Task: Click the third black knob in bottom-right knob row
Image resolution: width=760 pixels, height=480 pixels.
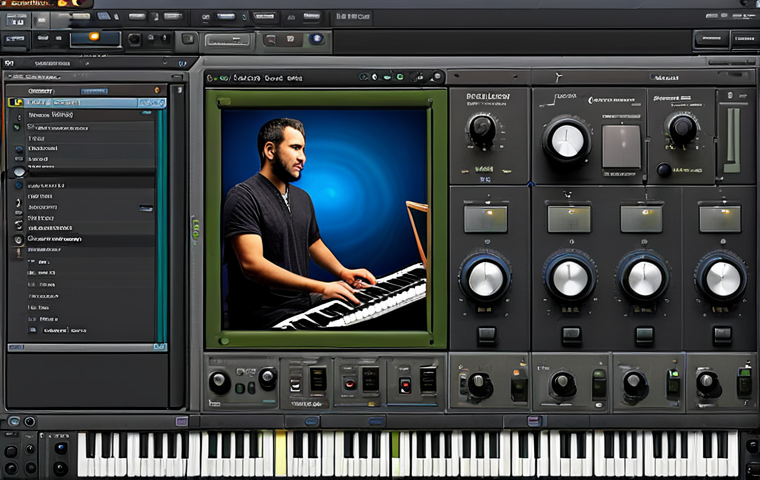Action: coord(634,384)
